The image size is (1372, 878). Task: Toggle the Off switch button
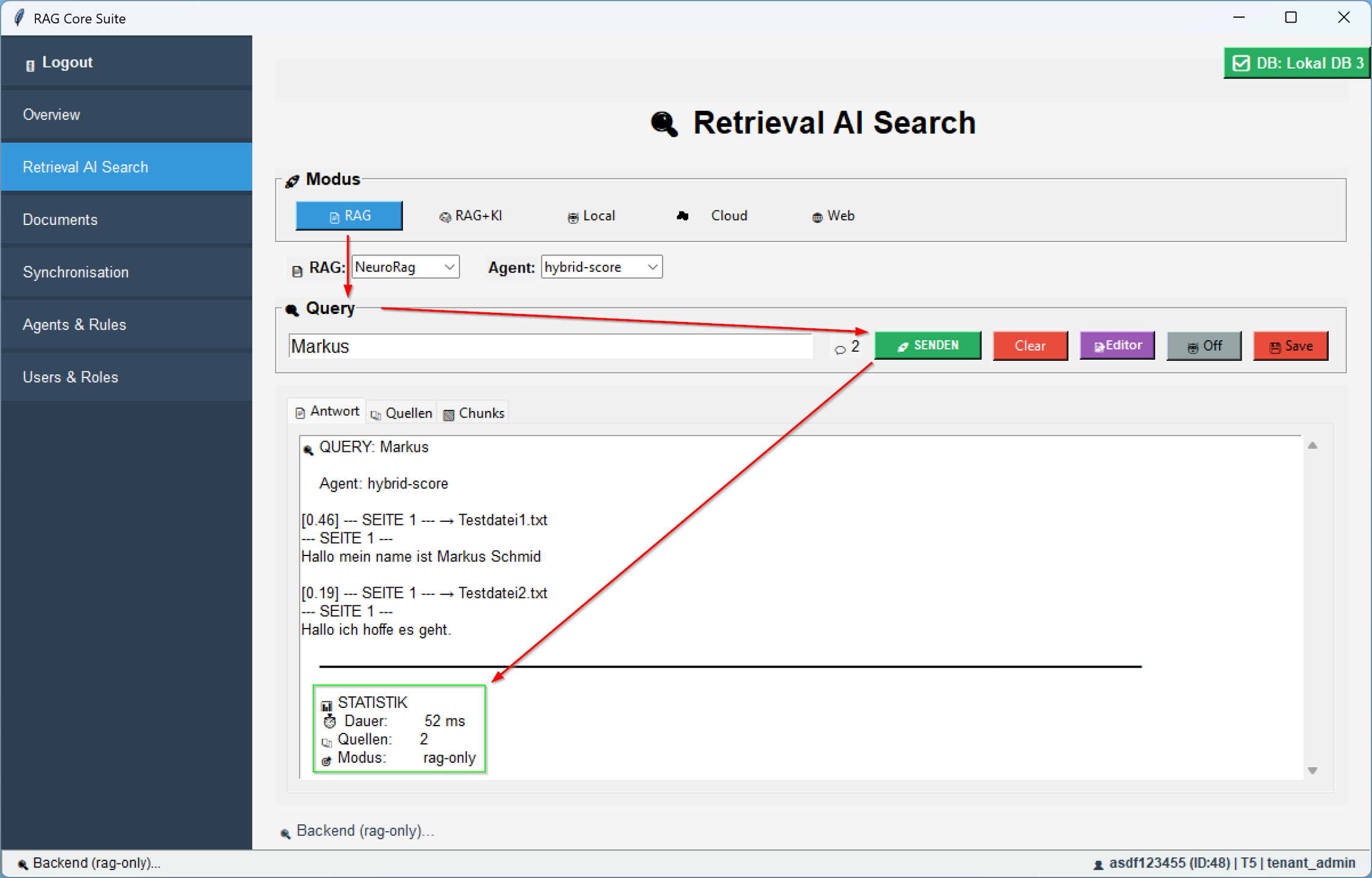1204,346
